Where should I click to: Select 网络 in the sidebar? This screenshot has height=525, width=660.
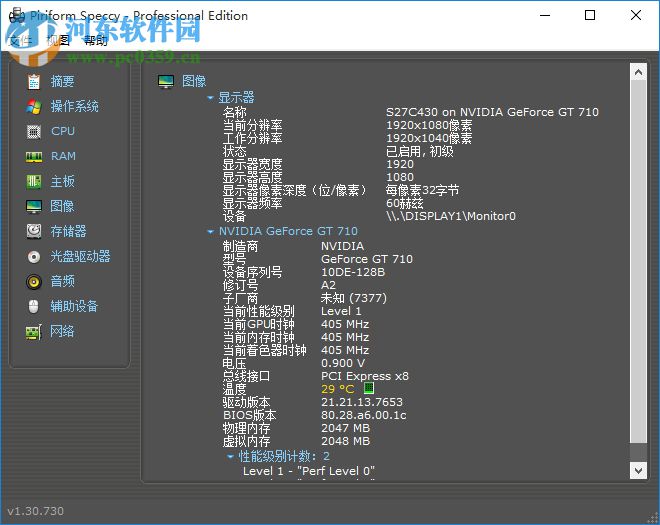[62, 331]
